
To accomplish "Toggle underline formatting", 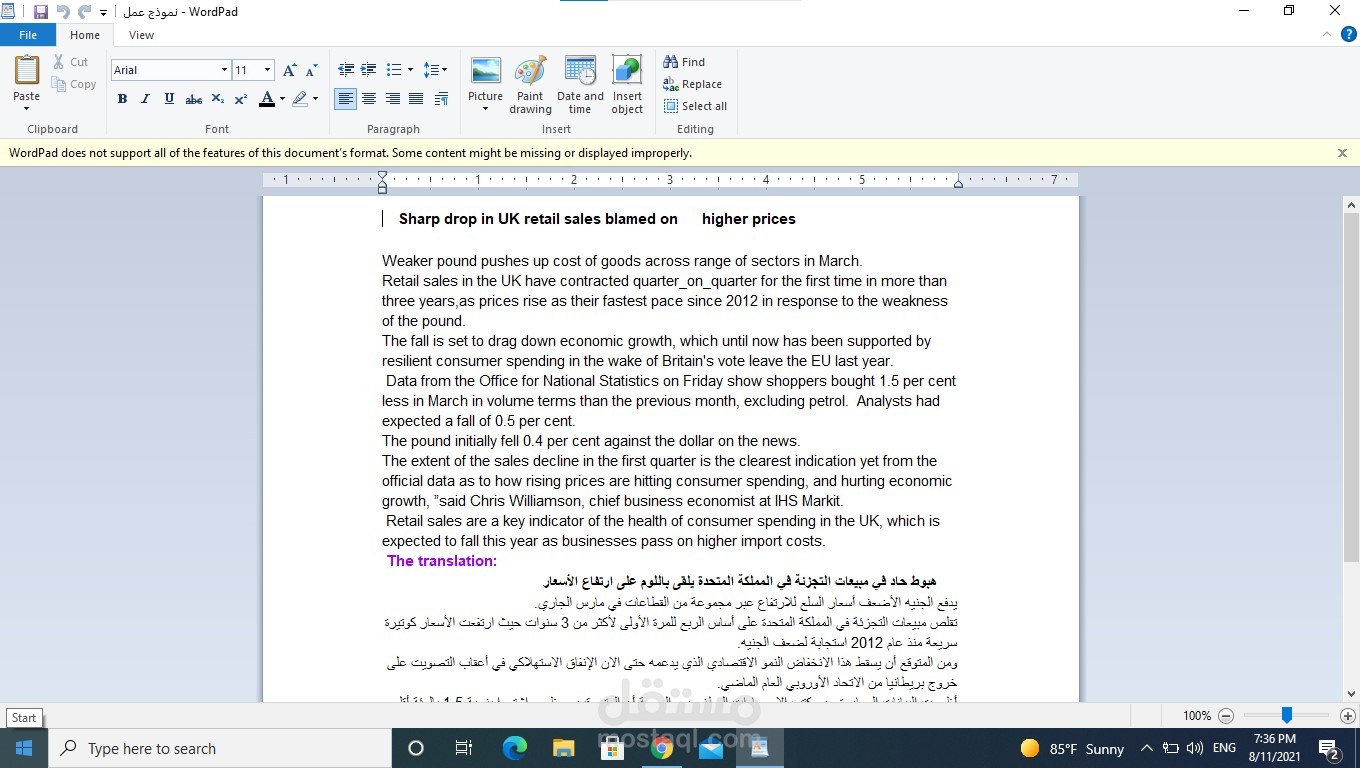I will pos(169,99).
